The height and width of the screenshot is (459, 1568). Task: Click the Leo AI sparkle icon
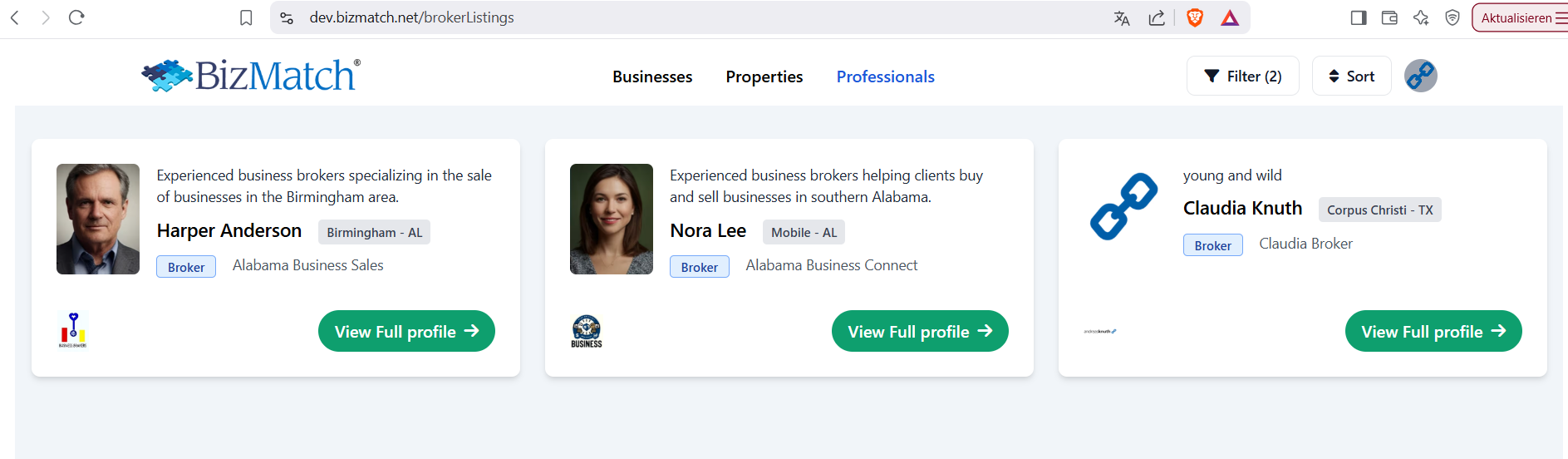1421,18
